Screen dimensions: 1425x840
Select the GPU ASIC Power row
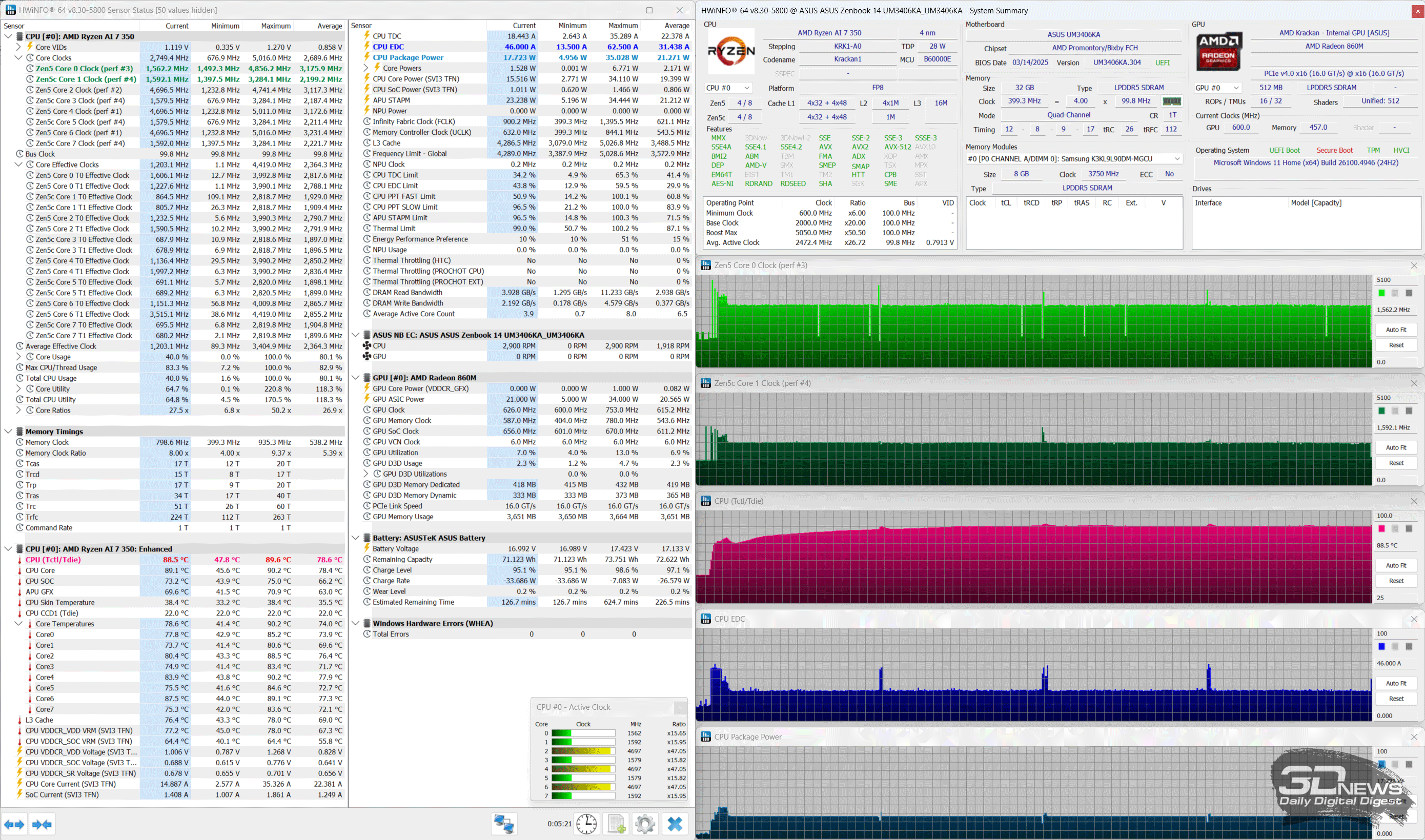point(526,400)
